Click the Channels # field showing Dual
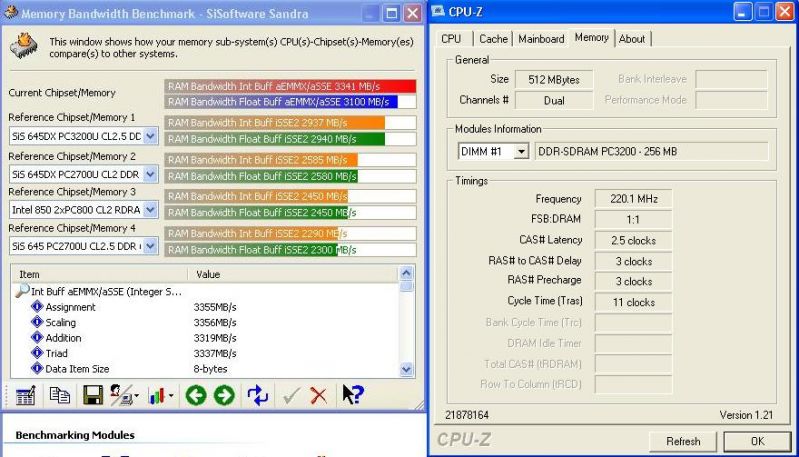 554,100
